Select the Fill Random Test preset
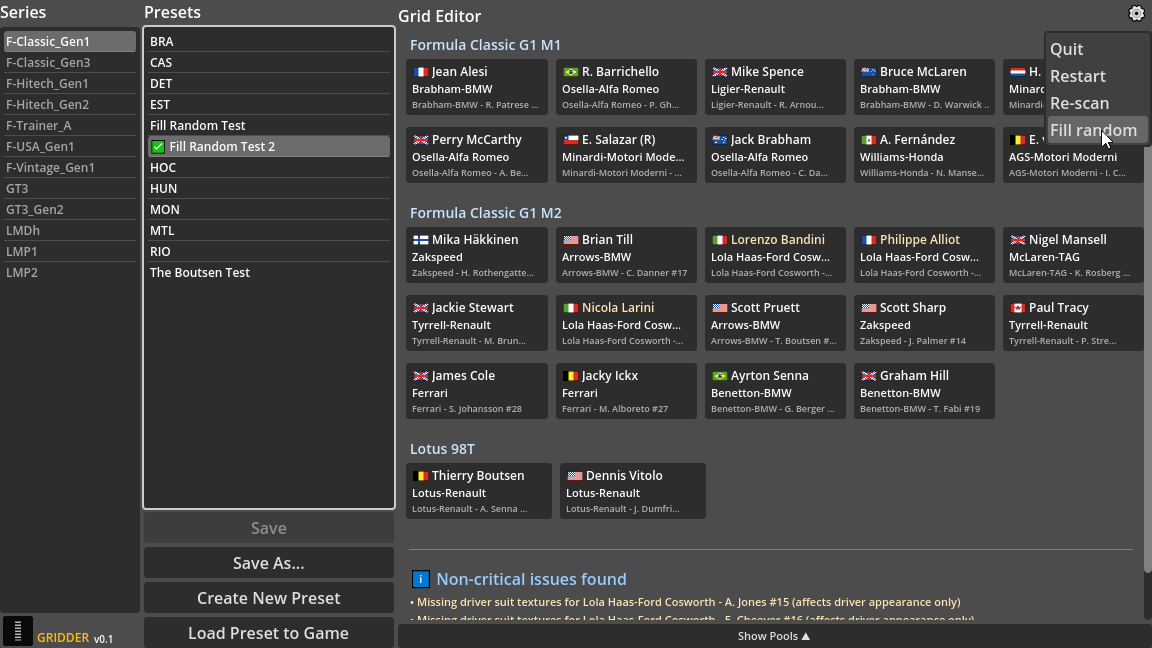 coord(269,126)
